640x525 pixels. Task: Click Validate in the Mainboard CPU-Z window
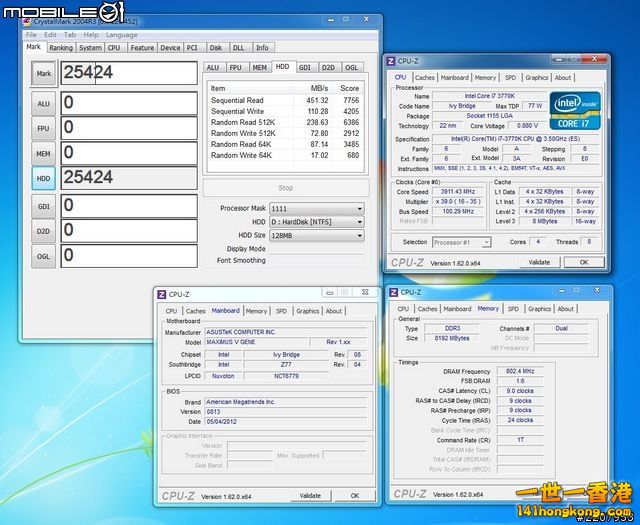point(310,495)
